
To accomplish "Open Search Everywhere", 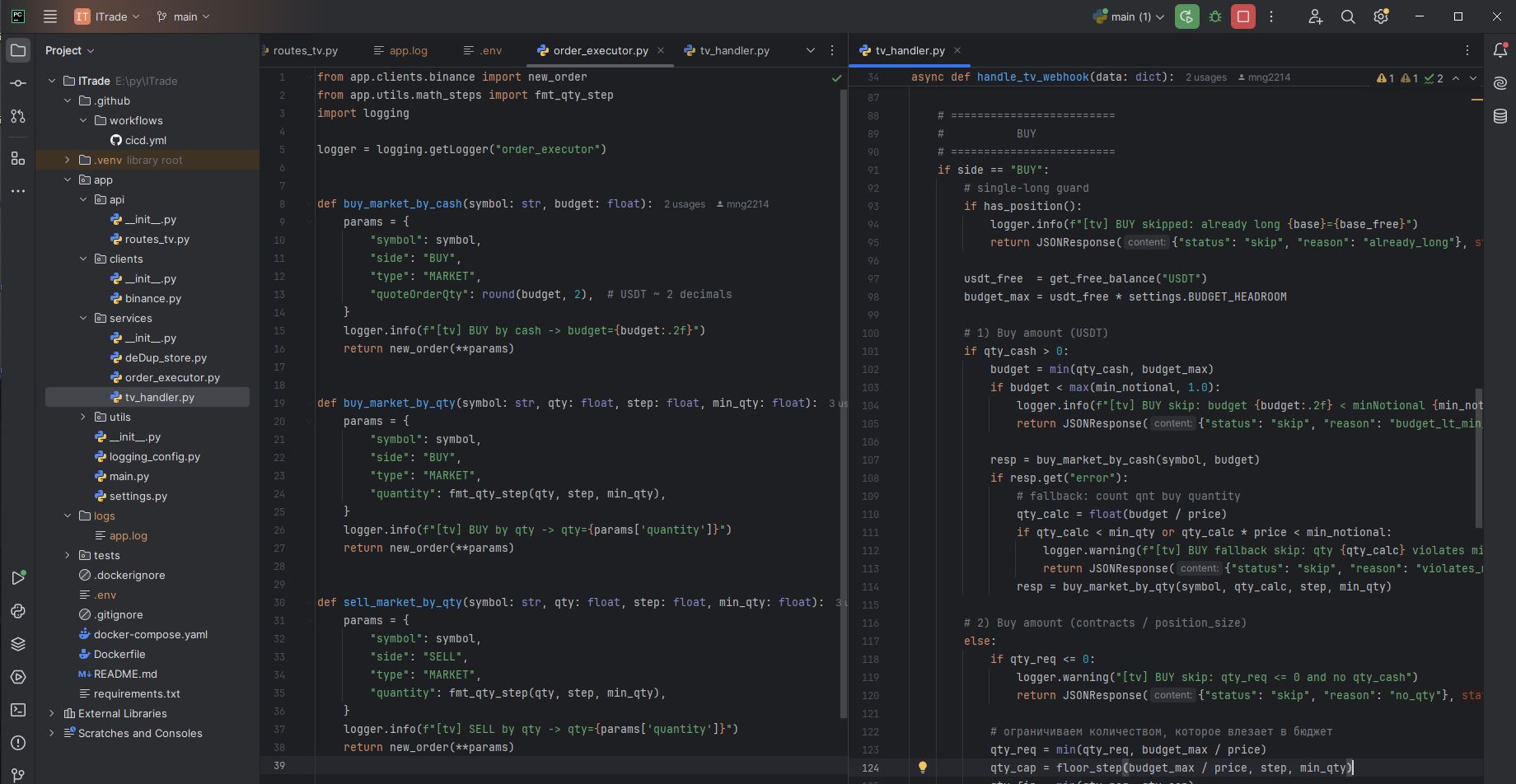I will [1348, 16].
